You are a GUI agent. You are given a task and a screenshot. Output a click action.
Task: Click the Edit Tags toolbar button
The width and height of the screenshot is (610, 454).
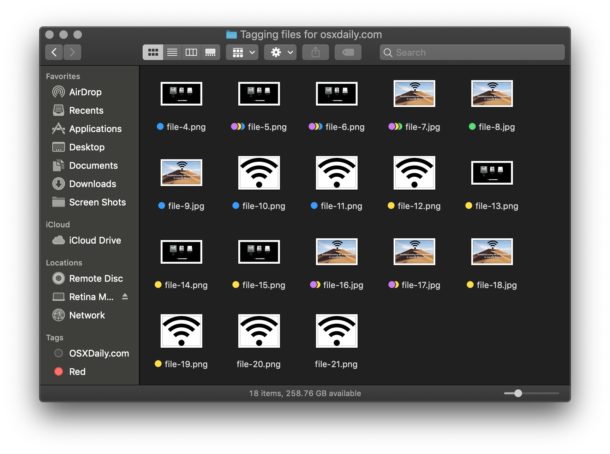(347, 52)
